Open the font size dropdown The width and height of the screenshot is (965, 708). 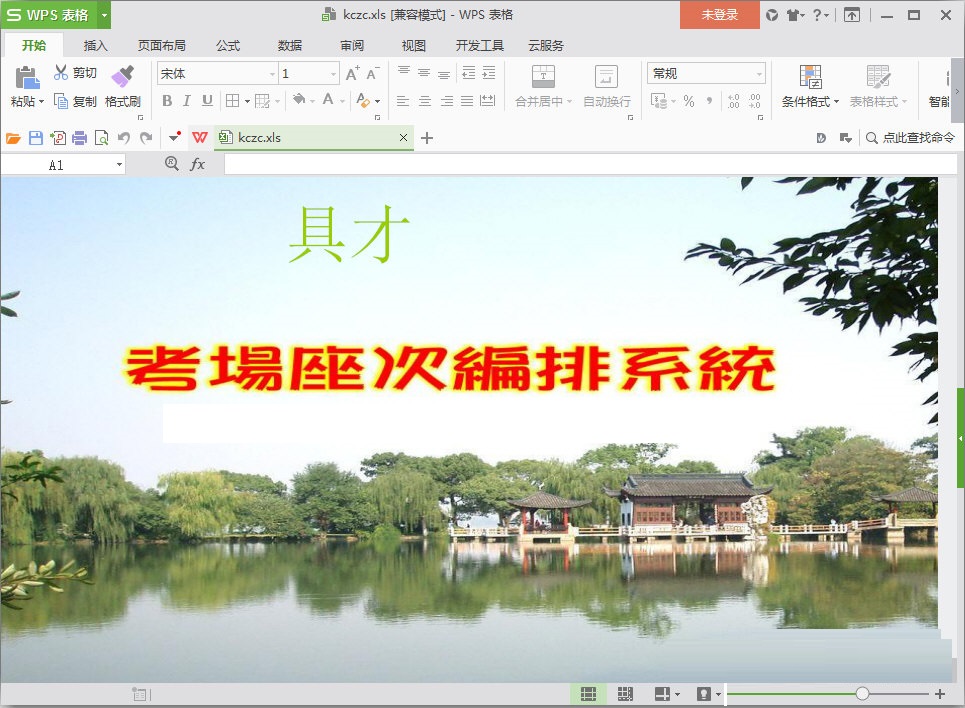tap(333, 74)
